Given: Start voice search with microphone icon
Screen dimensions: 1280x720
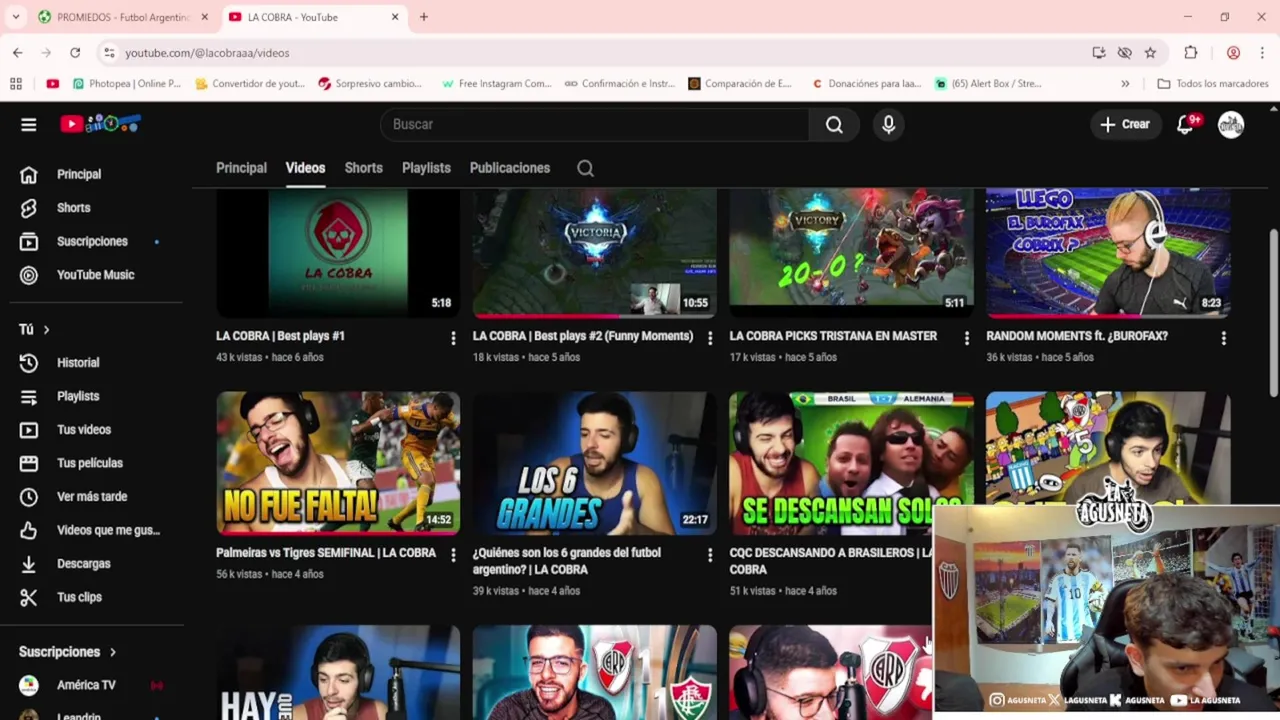Looking at the screenshot, I should tap(888, 124).
